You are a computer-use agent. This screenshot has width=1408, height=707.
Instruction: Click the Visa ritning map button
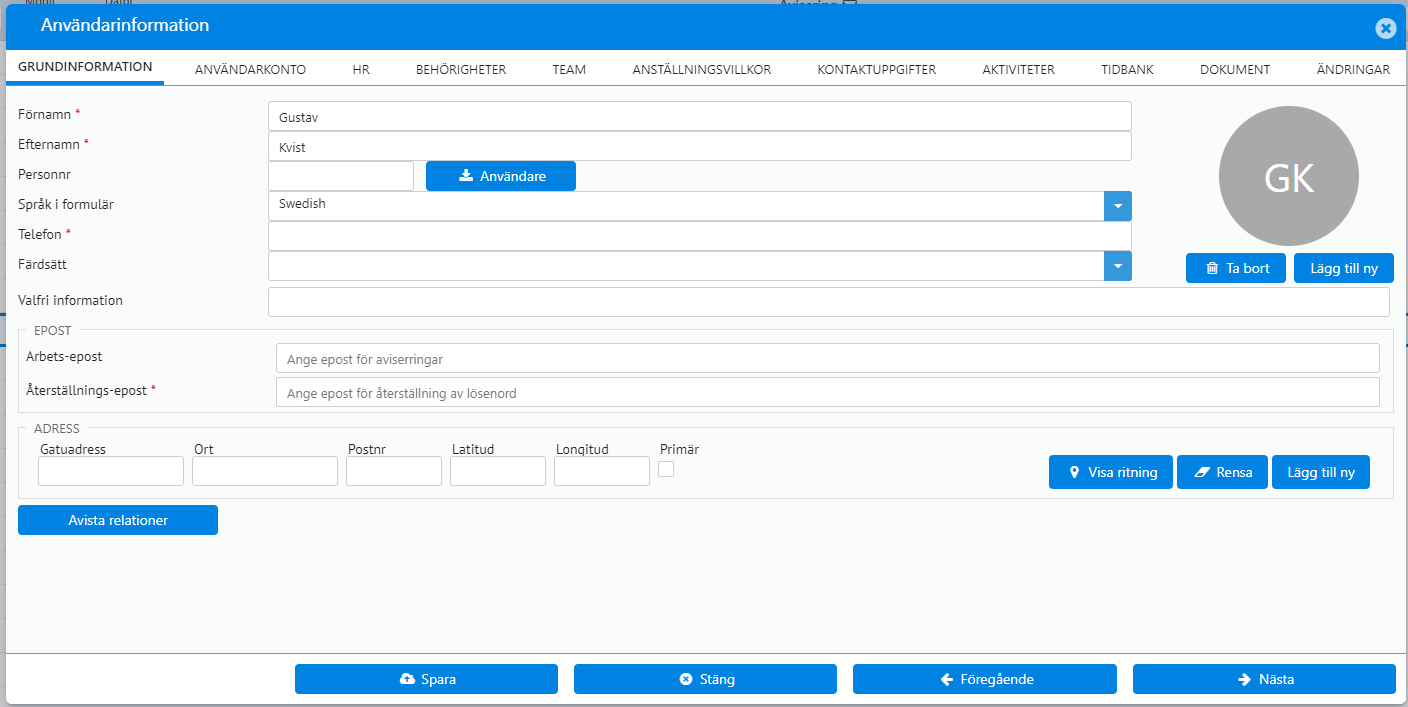pos(1111,472)
